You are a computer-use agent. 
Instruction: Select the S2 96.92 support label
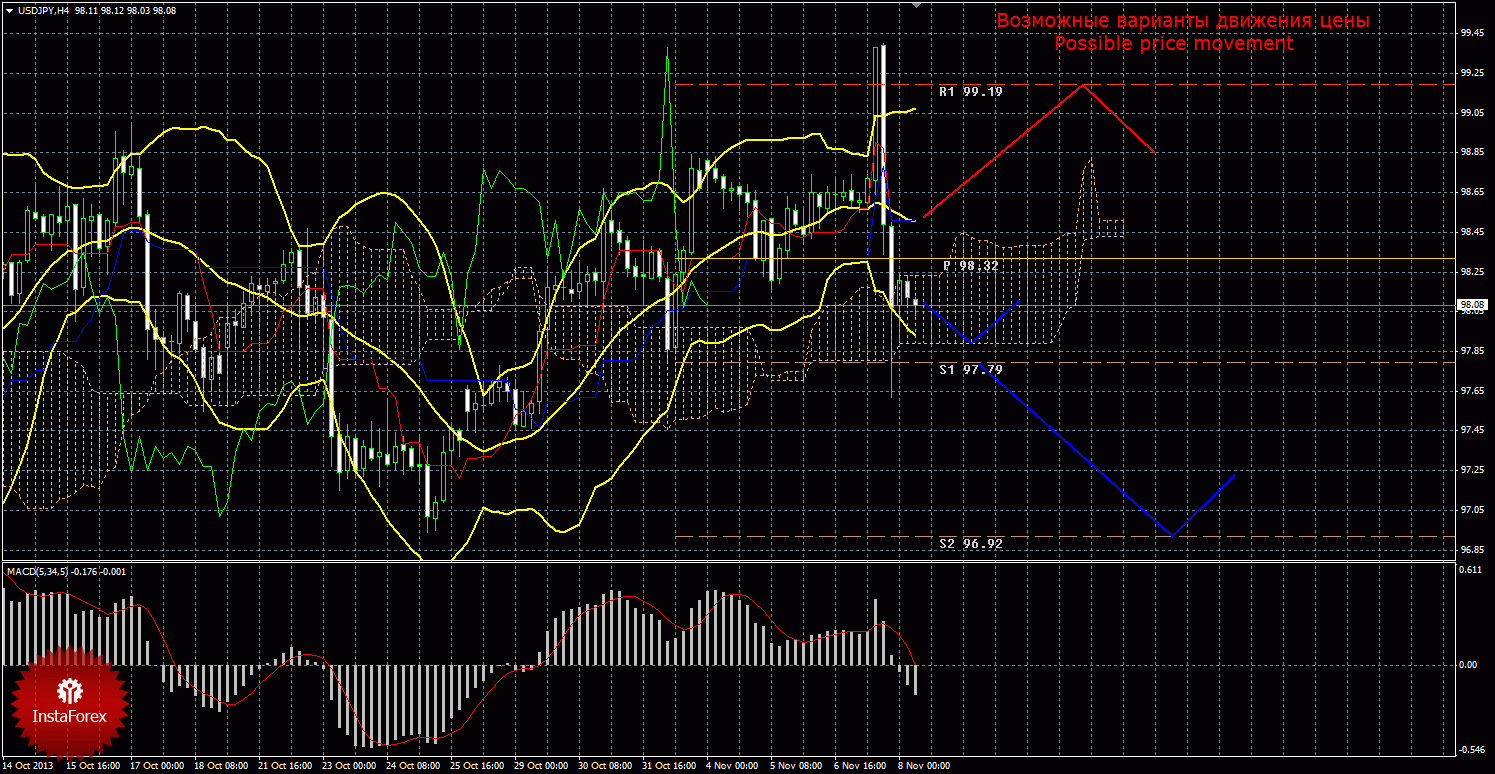click(x=970, y=544)
